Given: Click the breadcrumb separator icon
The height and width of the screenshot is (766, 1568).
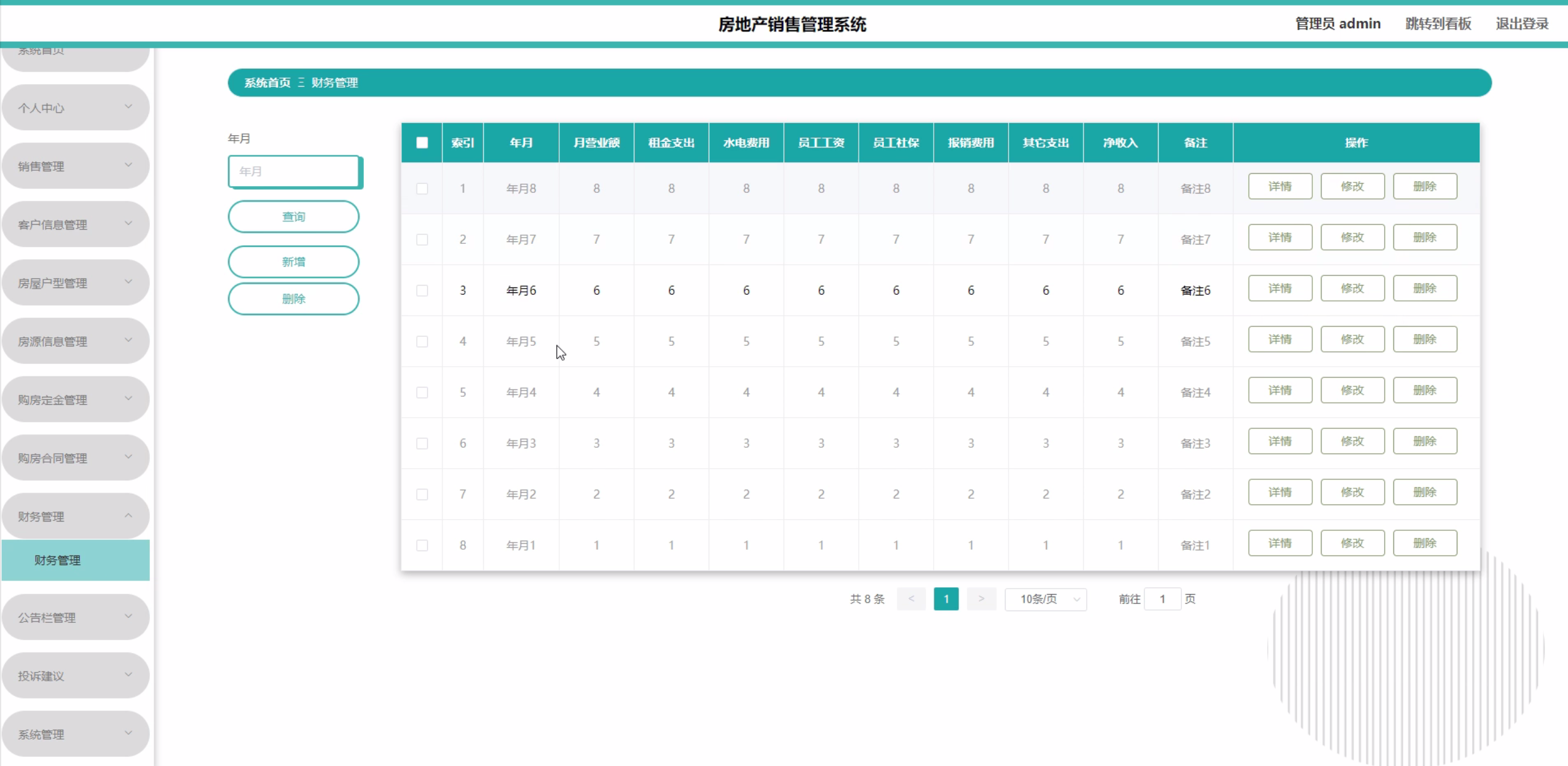Looking at the screenshot, I should pyautogui.click(x=301, y=82).
